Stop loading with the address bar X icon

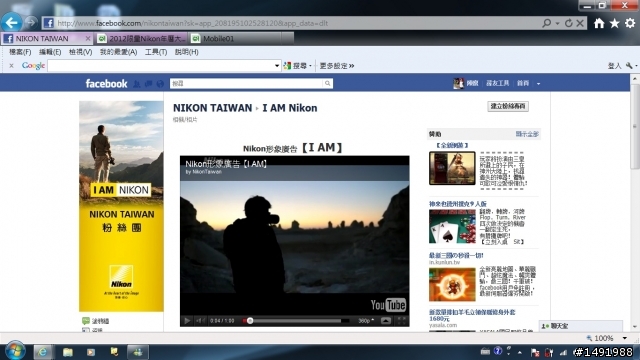[580, 23]
